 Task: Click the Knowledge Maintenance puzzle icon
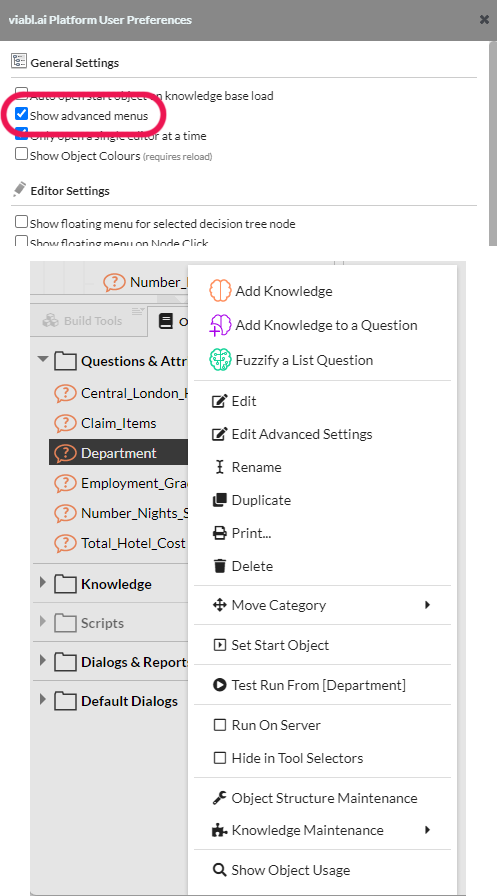[x=219, y=830]
